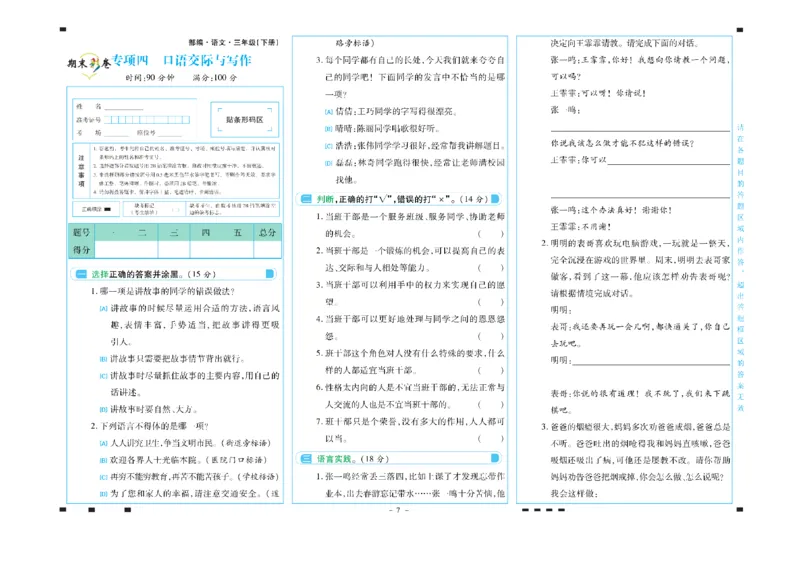This screenshot has height=566, width=800.
Task: Click the blue 二 section number badge
Action: click(x=306, y=199)
